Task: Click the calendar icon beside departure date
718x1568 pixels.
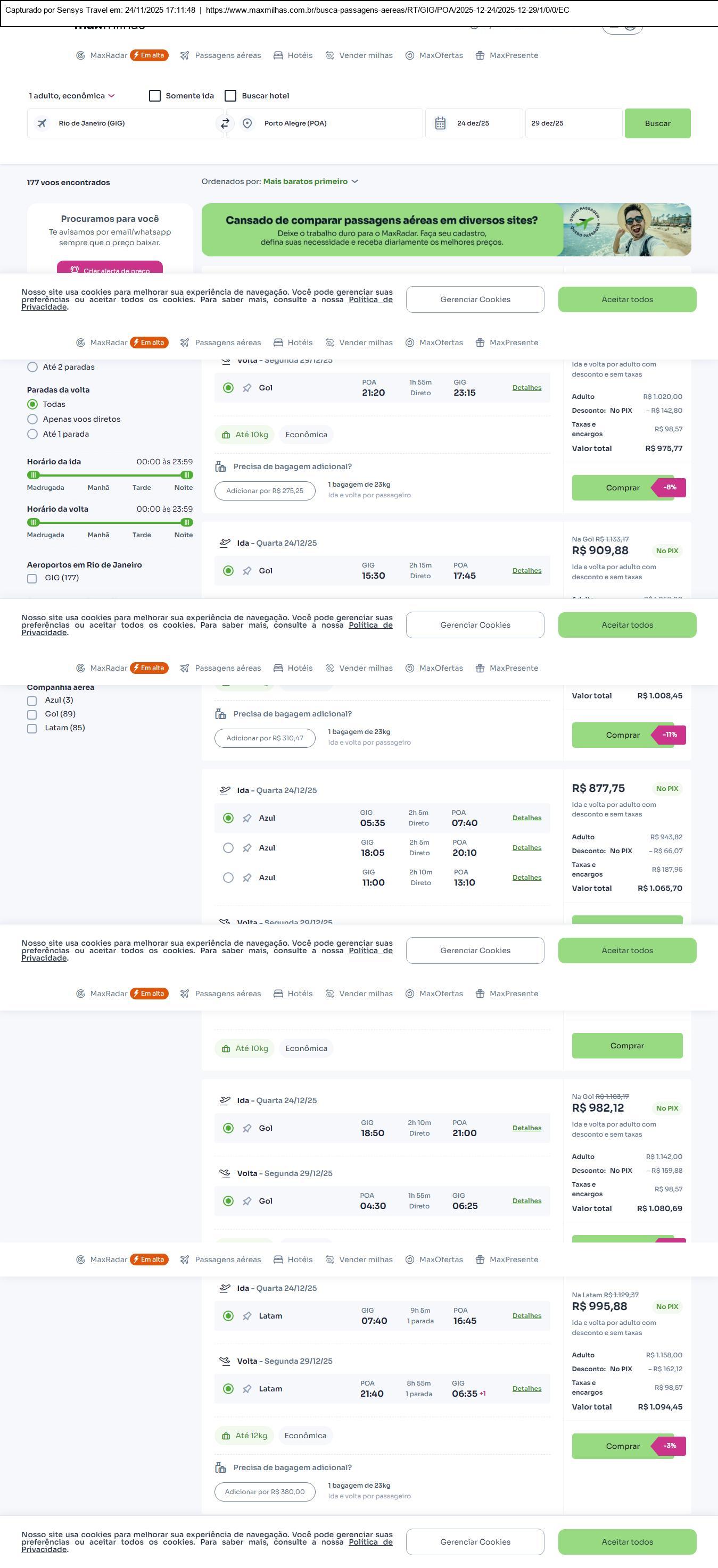Action: [x=440, y=123]
